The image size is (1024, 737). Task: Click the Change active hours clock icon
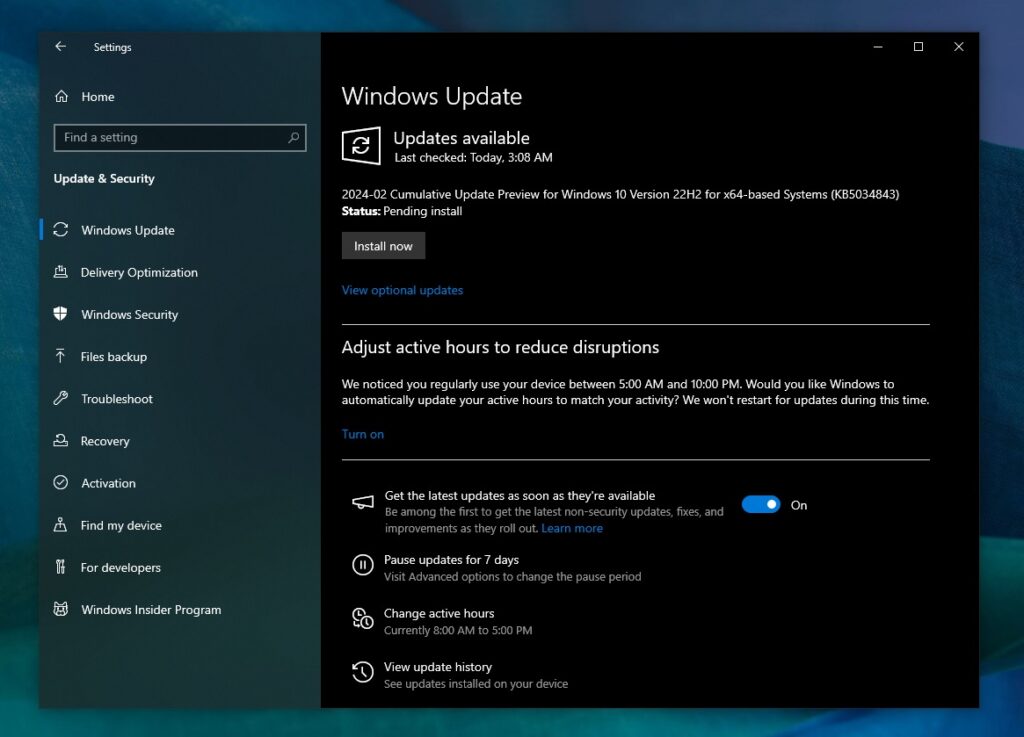[x=361, y=619]
